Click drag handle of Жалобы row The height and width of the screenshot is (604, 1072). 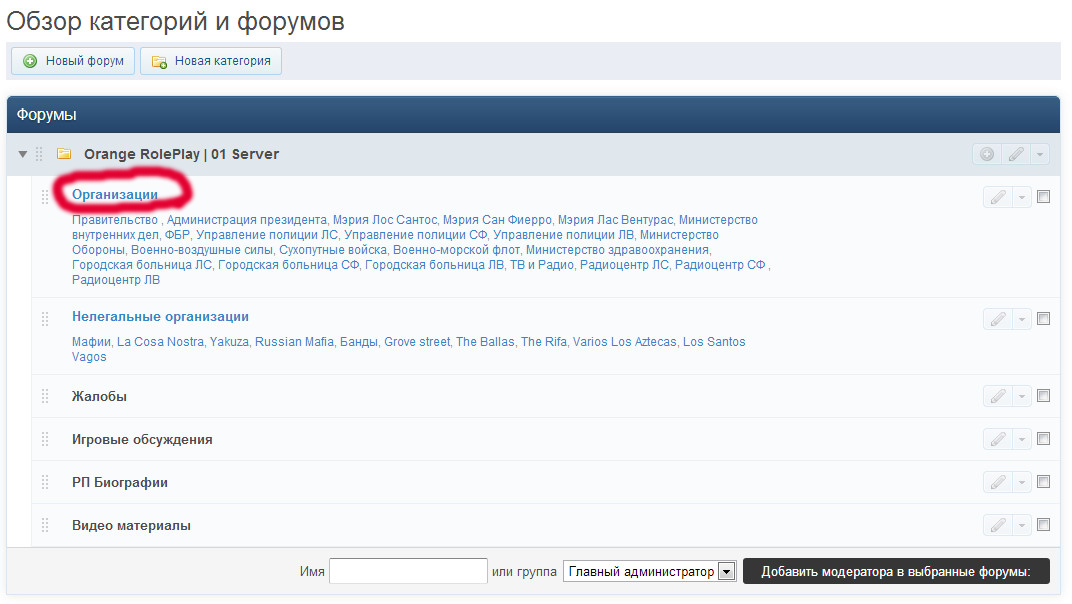pos(44,396)
